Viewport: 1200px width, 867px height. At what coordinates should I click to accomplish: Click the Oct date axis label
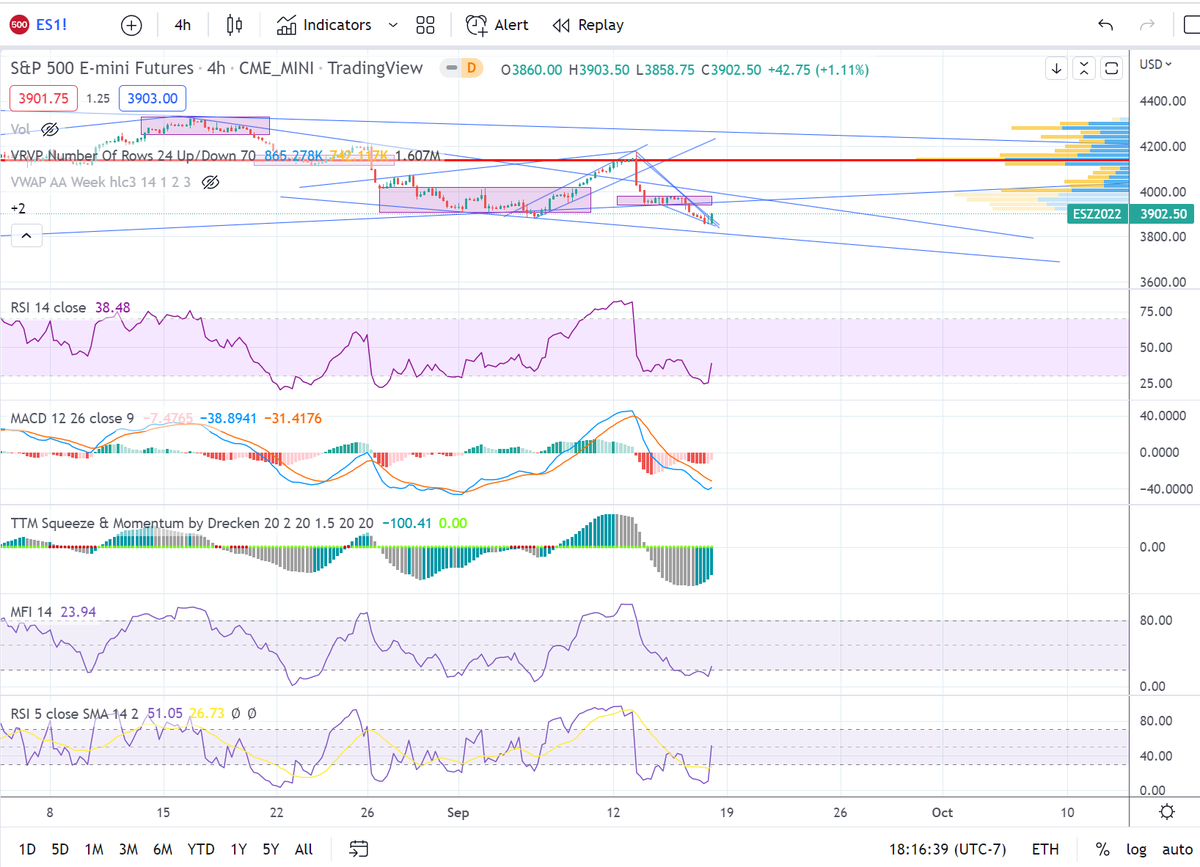942,813
